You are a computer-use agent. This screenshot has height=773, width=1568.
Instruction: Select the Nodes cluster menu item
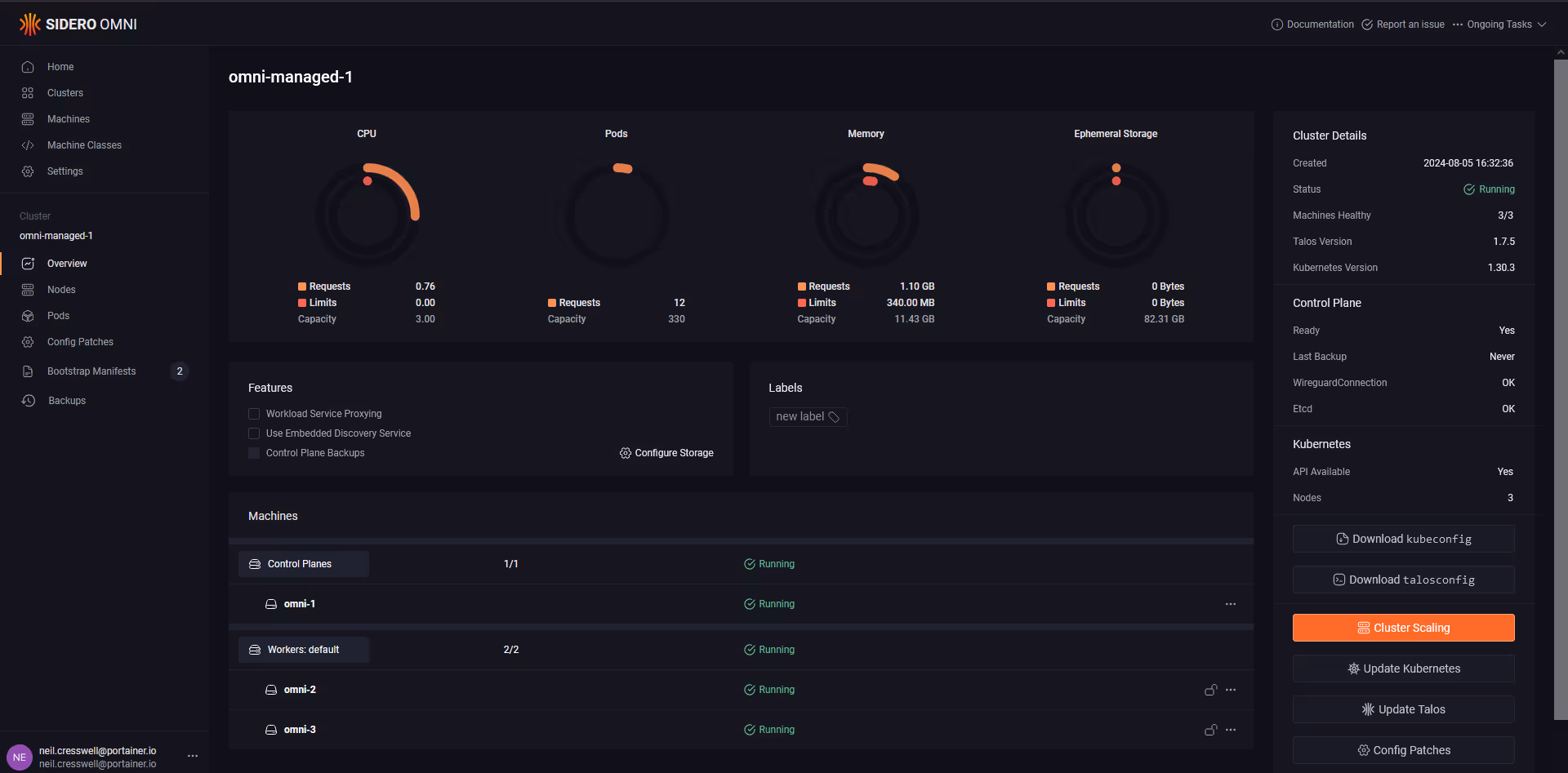(x=61, y=290)
